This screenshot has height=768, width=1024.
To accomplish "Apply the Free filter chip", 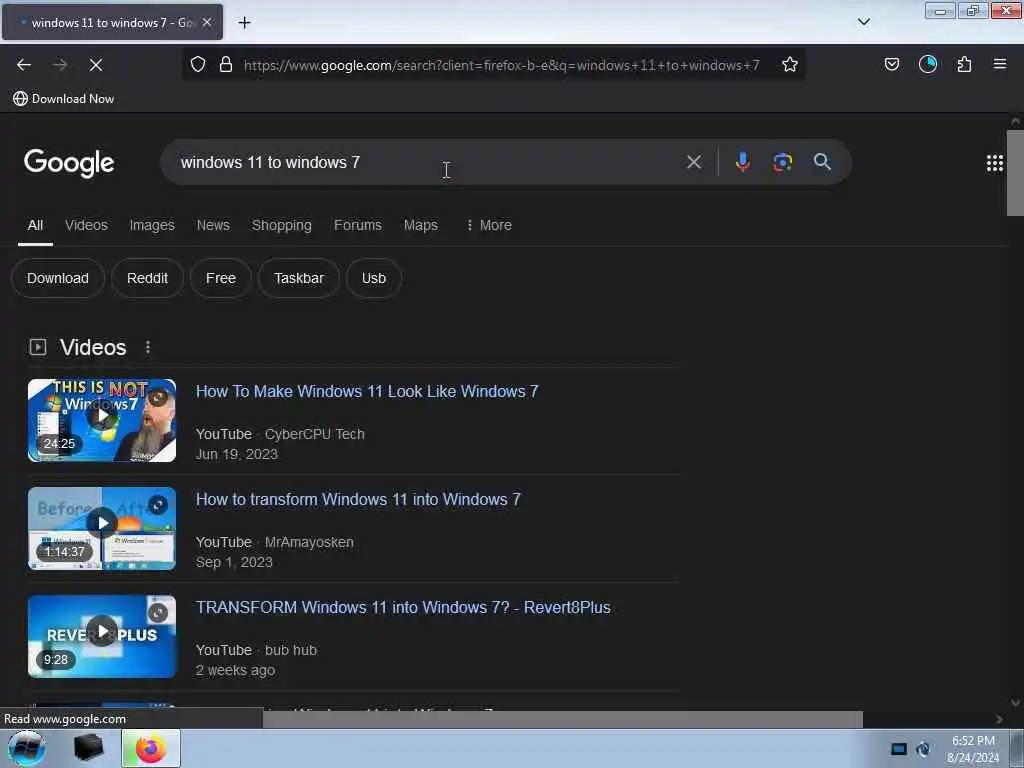I will (x=221, y=278).
